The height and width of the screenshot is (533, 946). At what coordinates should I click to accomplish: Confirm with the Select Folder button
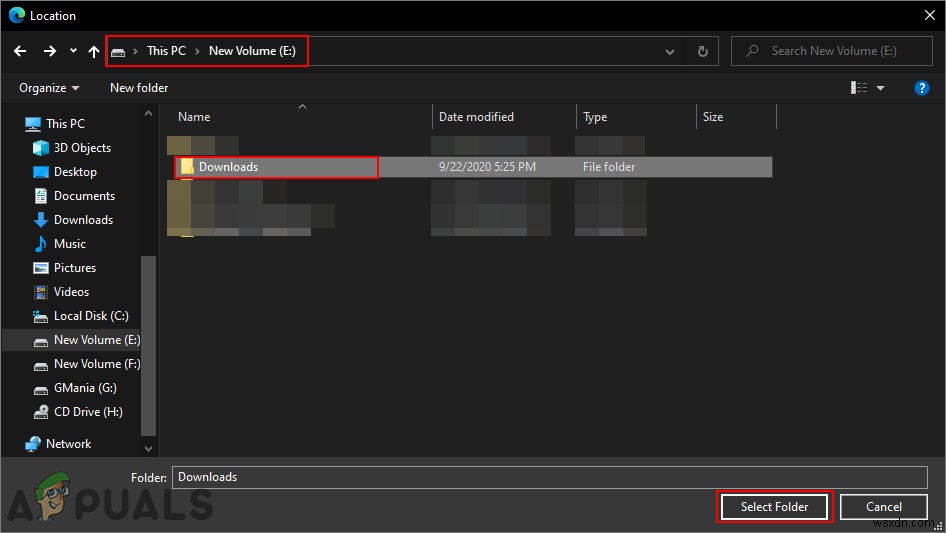click(x=775, y=507)
